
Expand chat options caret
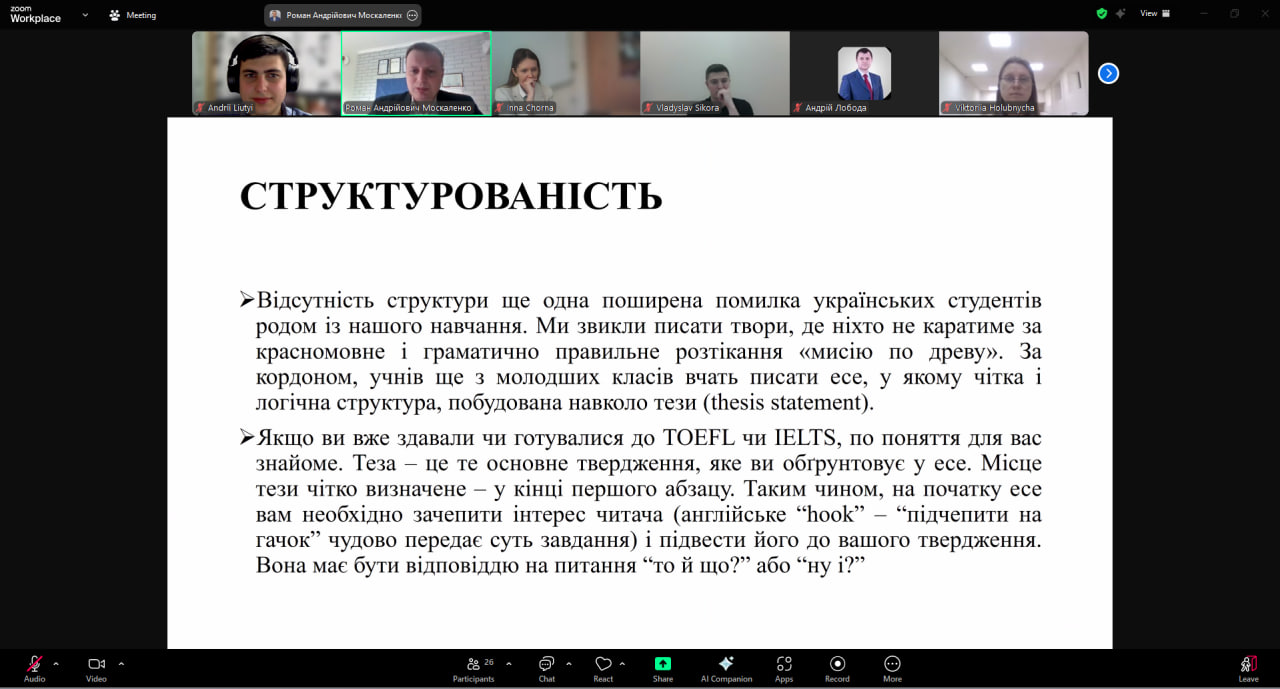click(x=569, y=663)
